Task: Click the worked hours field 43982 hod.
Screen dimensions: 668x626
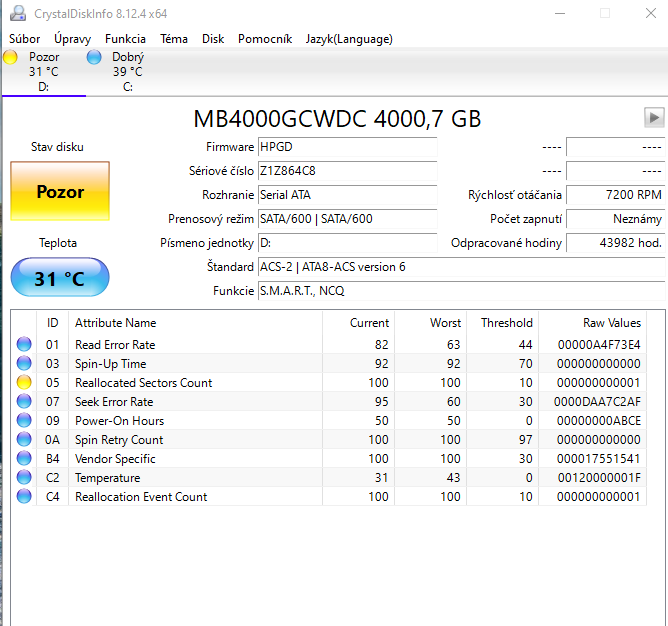Action: (x=616, y=243)
